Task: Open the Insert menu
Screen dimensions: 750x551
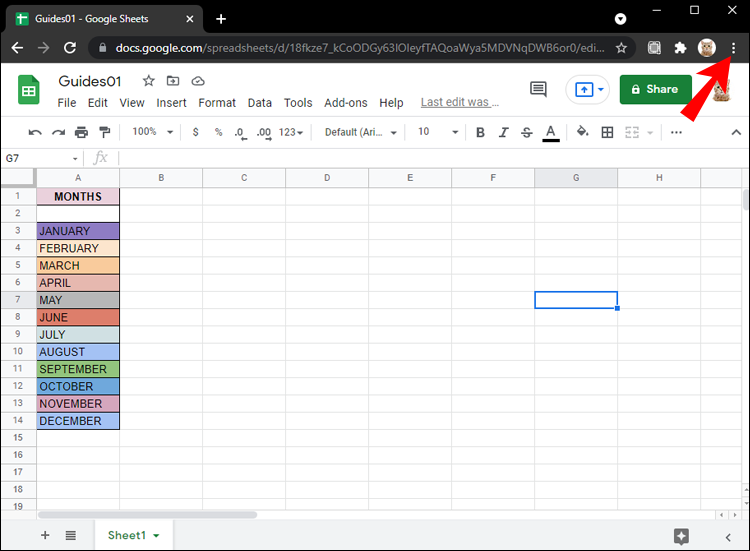Action: [x=171, y=103]
